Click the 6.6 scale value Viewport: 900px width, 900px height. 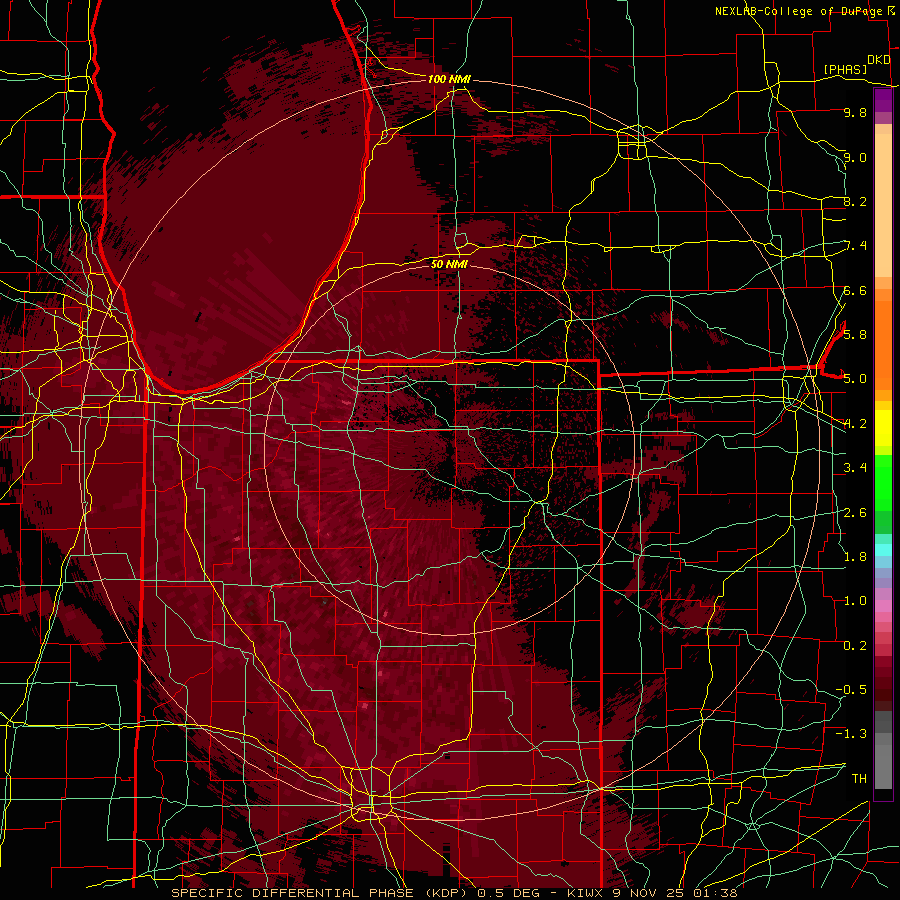(855, 290)
